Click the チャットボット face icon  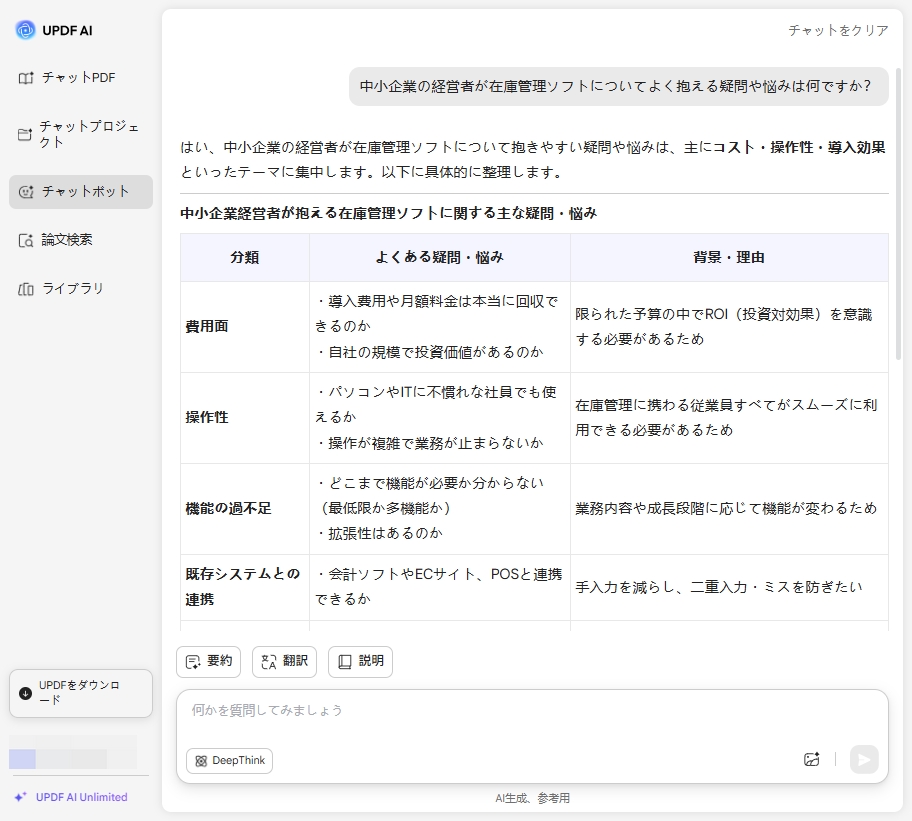click(26, 192)
